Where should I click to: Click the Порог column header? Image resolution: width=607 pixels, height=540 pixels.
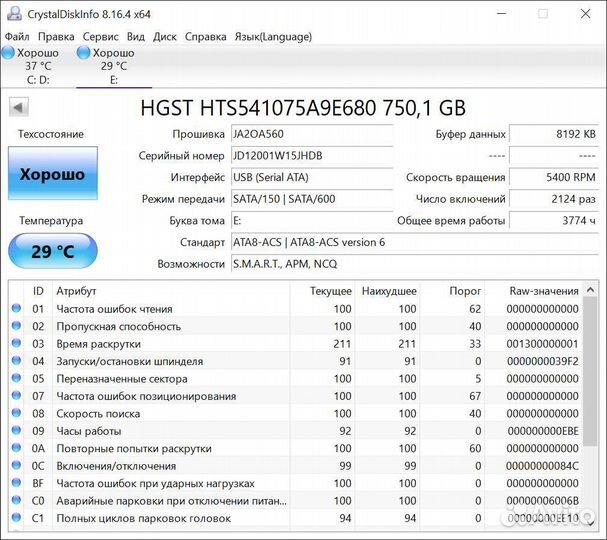pos(453,291)
